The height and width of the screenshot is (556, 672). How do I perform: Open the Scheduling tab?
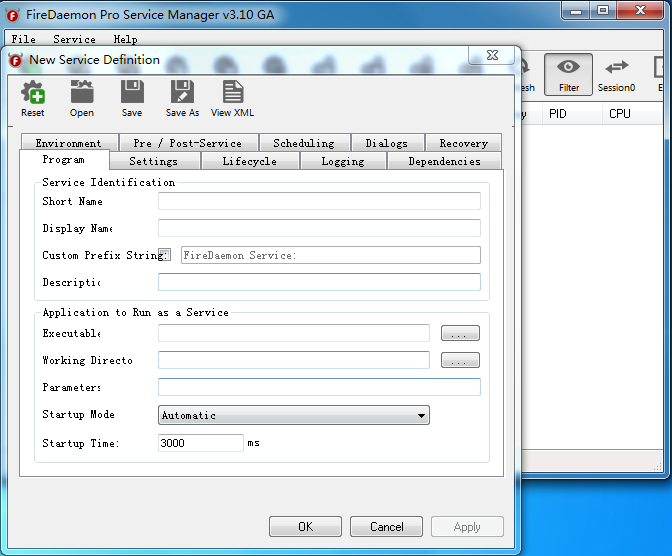304,143
